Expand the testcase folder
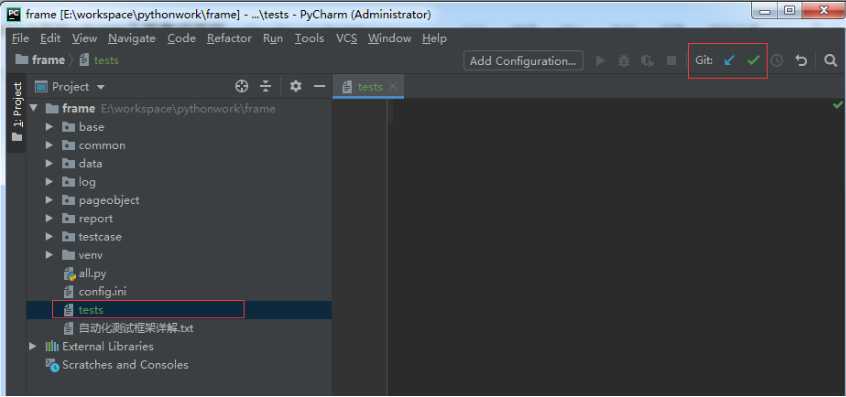 point(50,237)
